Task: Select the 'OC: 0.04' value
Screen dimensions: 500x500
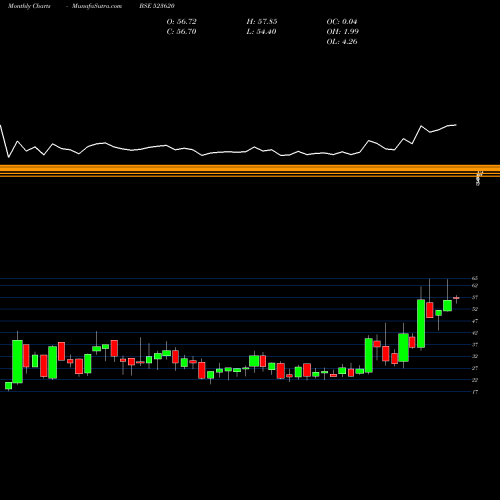Action: click(342, 22)
